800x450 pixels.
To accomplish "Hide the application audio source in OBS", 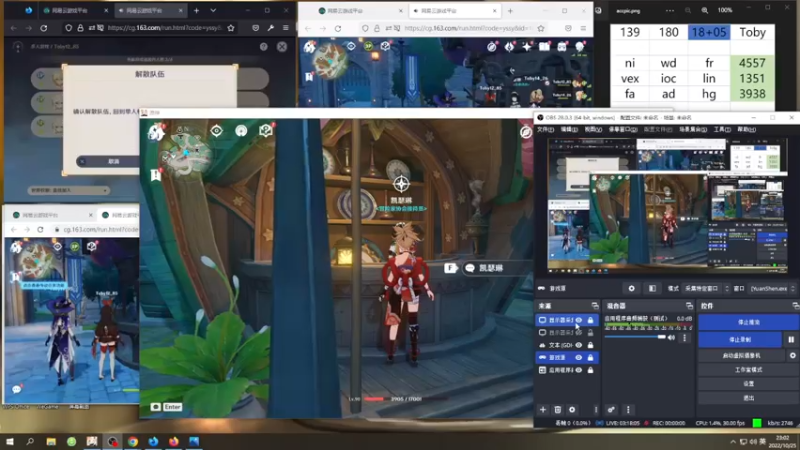I will click(x=579, y=370).
